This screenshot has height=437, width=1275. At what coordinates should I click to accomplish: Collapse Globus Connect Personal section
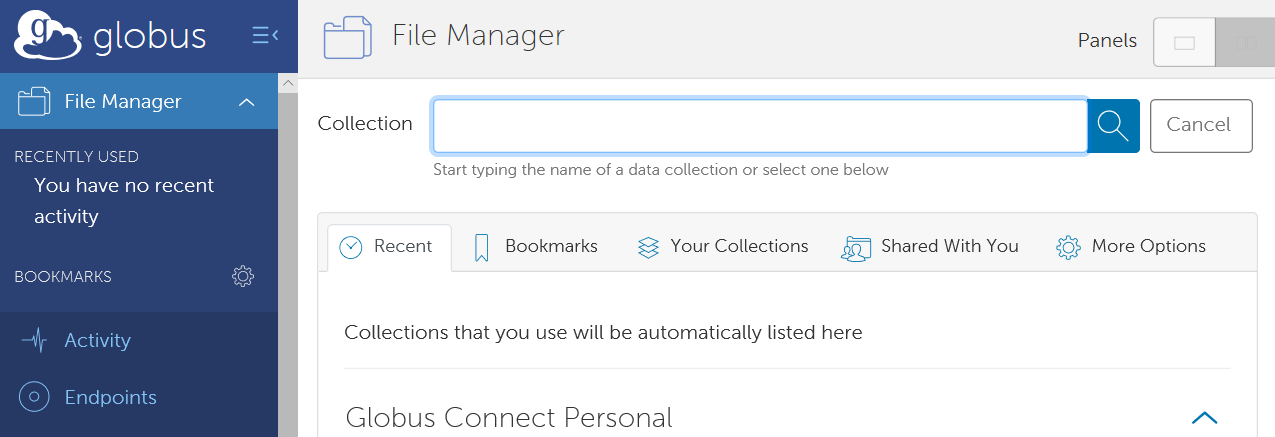1205,418
